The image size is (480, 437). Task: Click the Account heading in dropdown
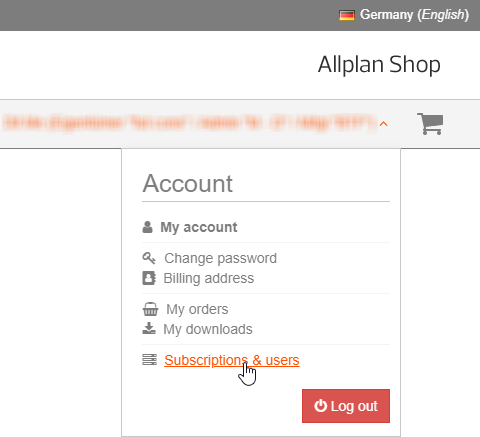point(187,183)
